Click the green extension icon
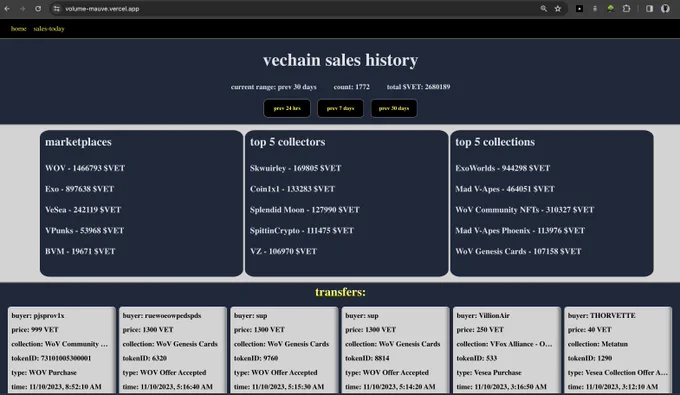 click(611, 9)
